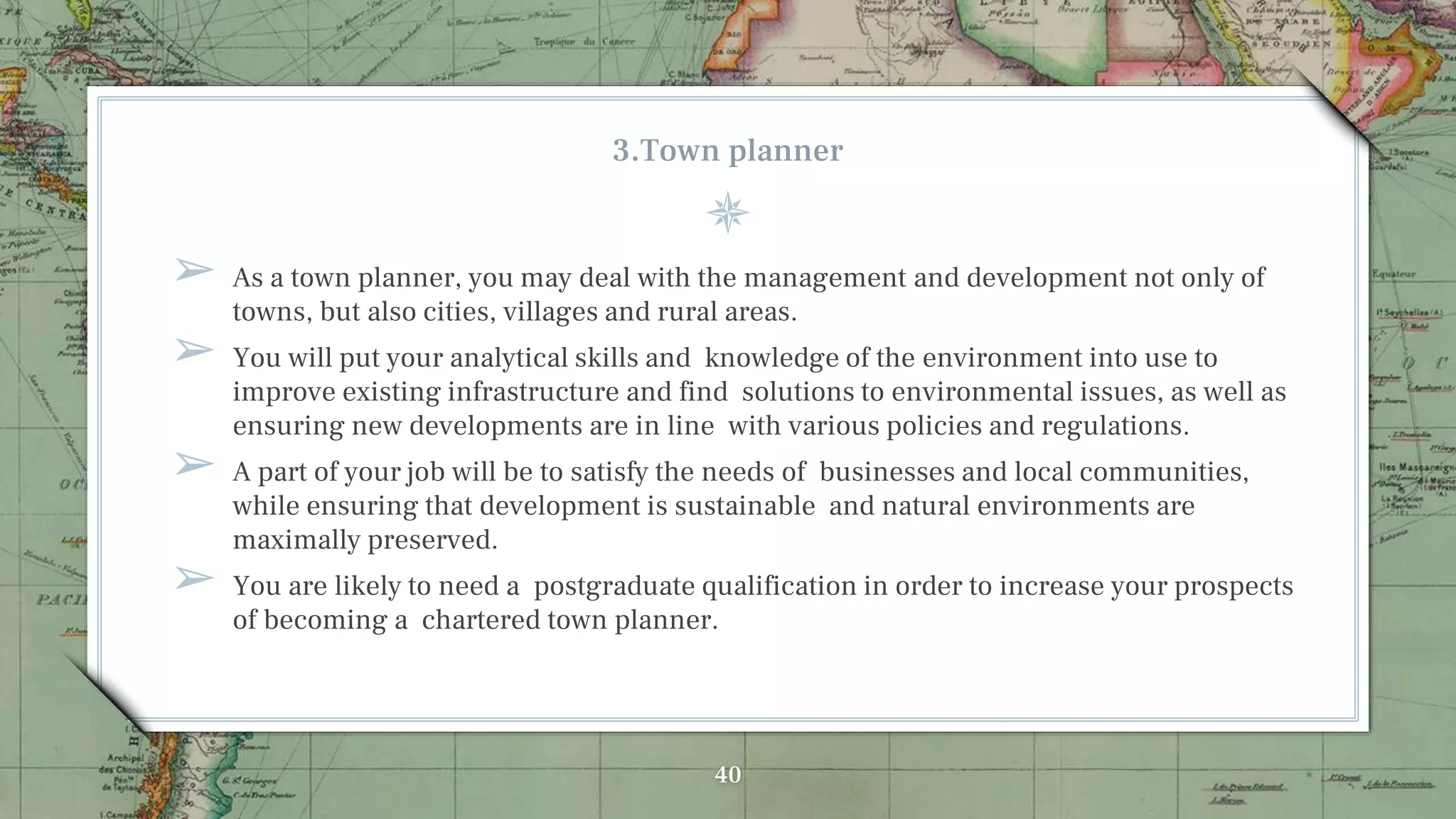Viewport: 1456px width, 819px height.
Task: Click the compass star ornament below the title
Action: click(727, 213)
